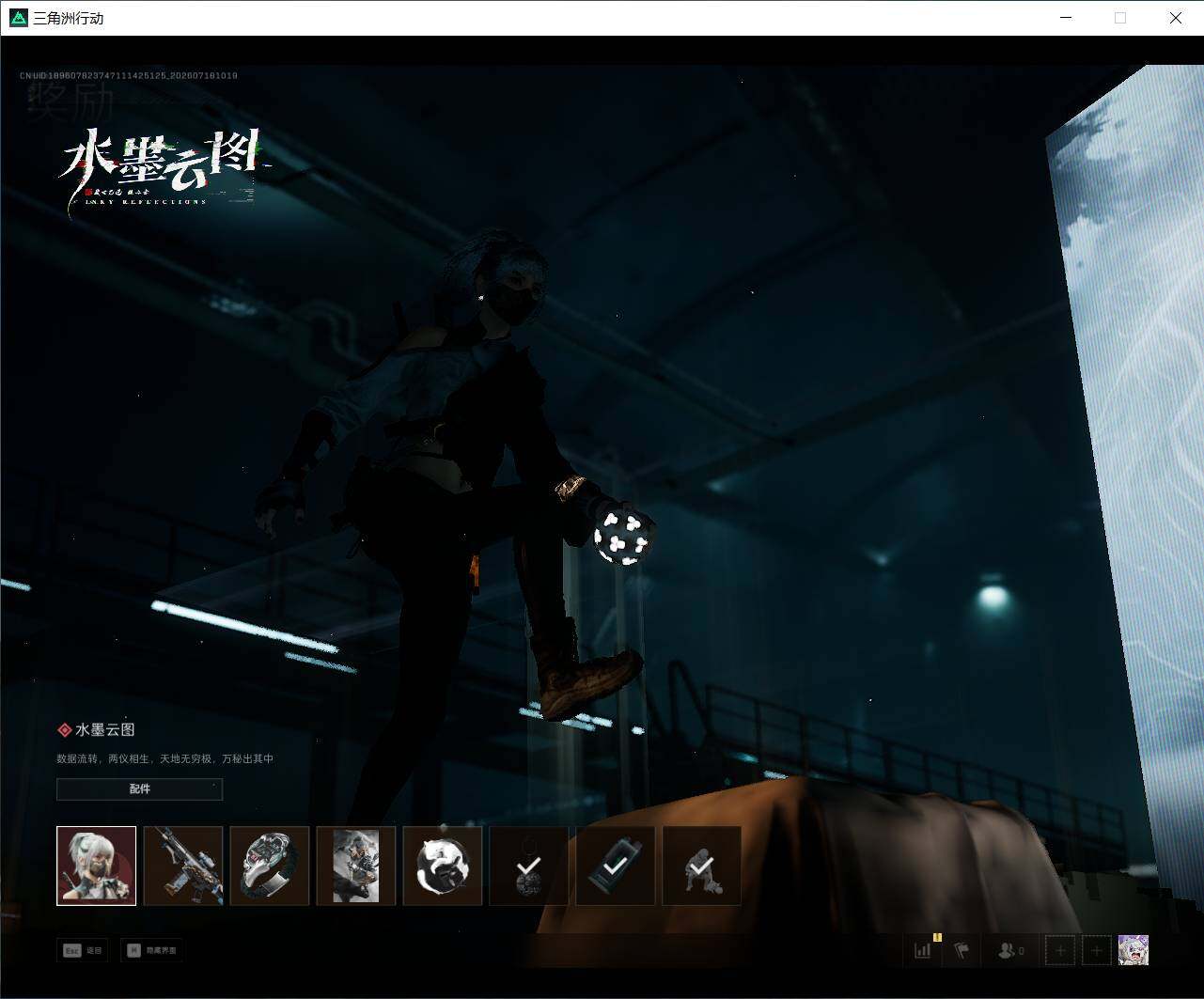
Task: Open the bar chart stats icon
Action: coord(923,951)
